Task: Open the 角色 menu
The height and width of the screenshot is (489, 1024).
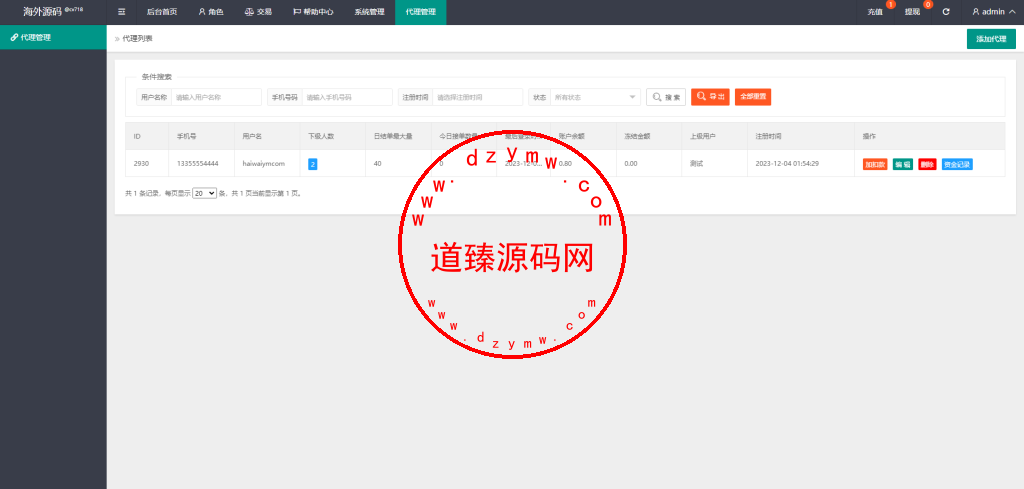Action: pos(211,12)
